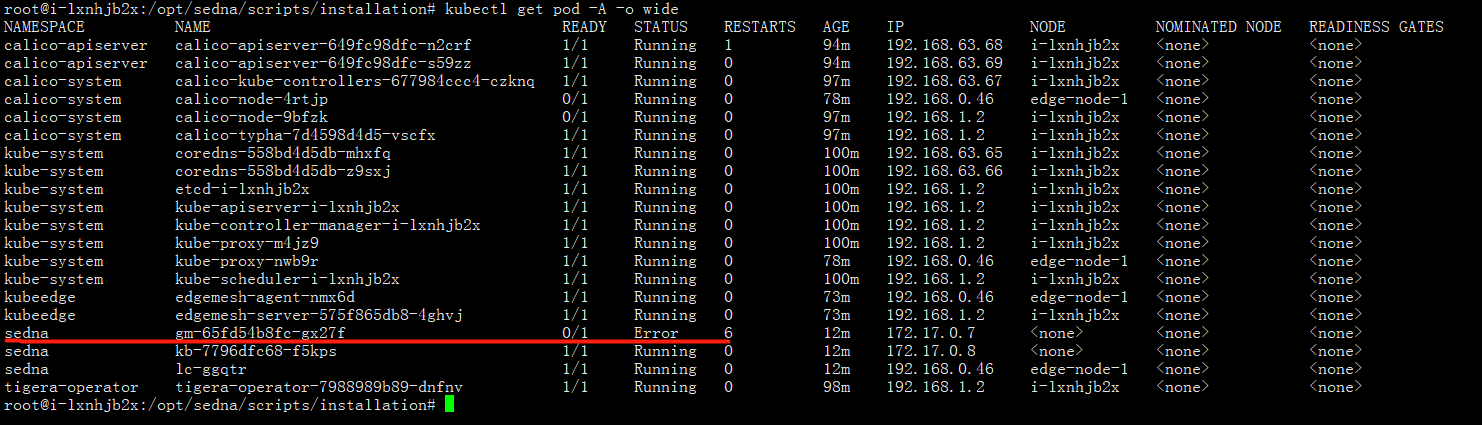The image size is (1482, 425).
Task: Select pod name gm-65fd54b8fc-gx27f
Action: click(x=260, y=333)
